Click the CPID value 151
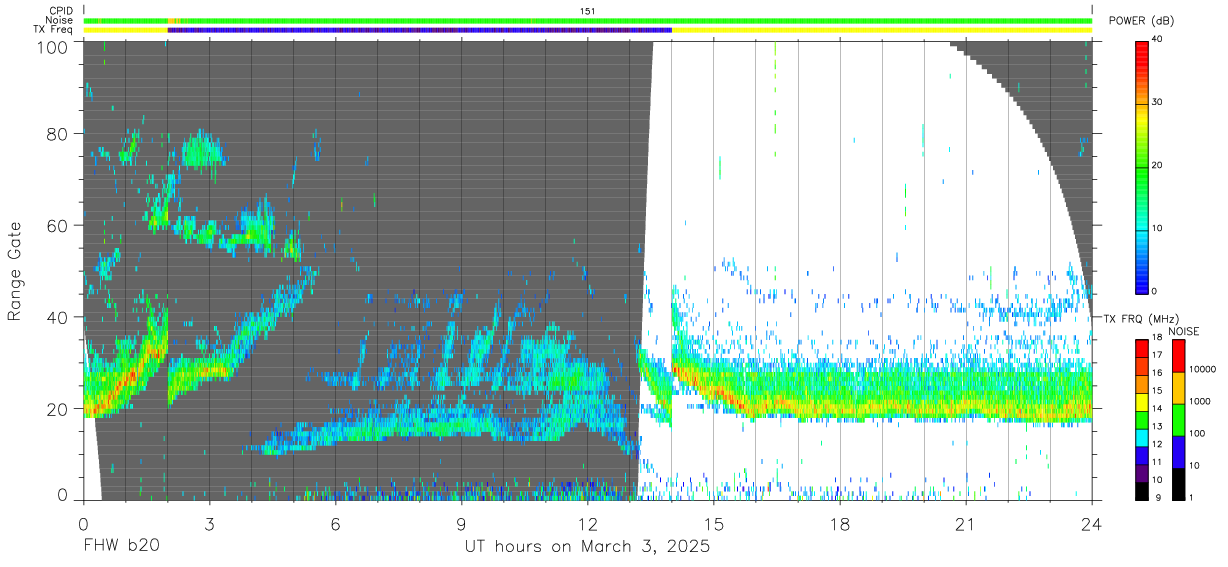 (588, 11)
